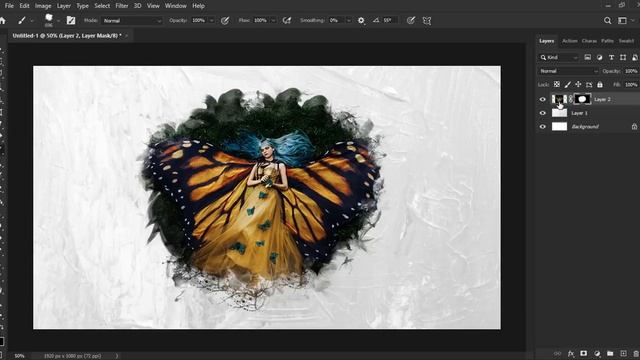
Task: Select the Layer 2 image thumbnail
Action: [559, 99]
